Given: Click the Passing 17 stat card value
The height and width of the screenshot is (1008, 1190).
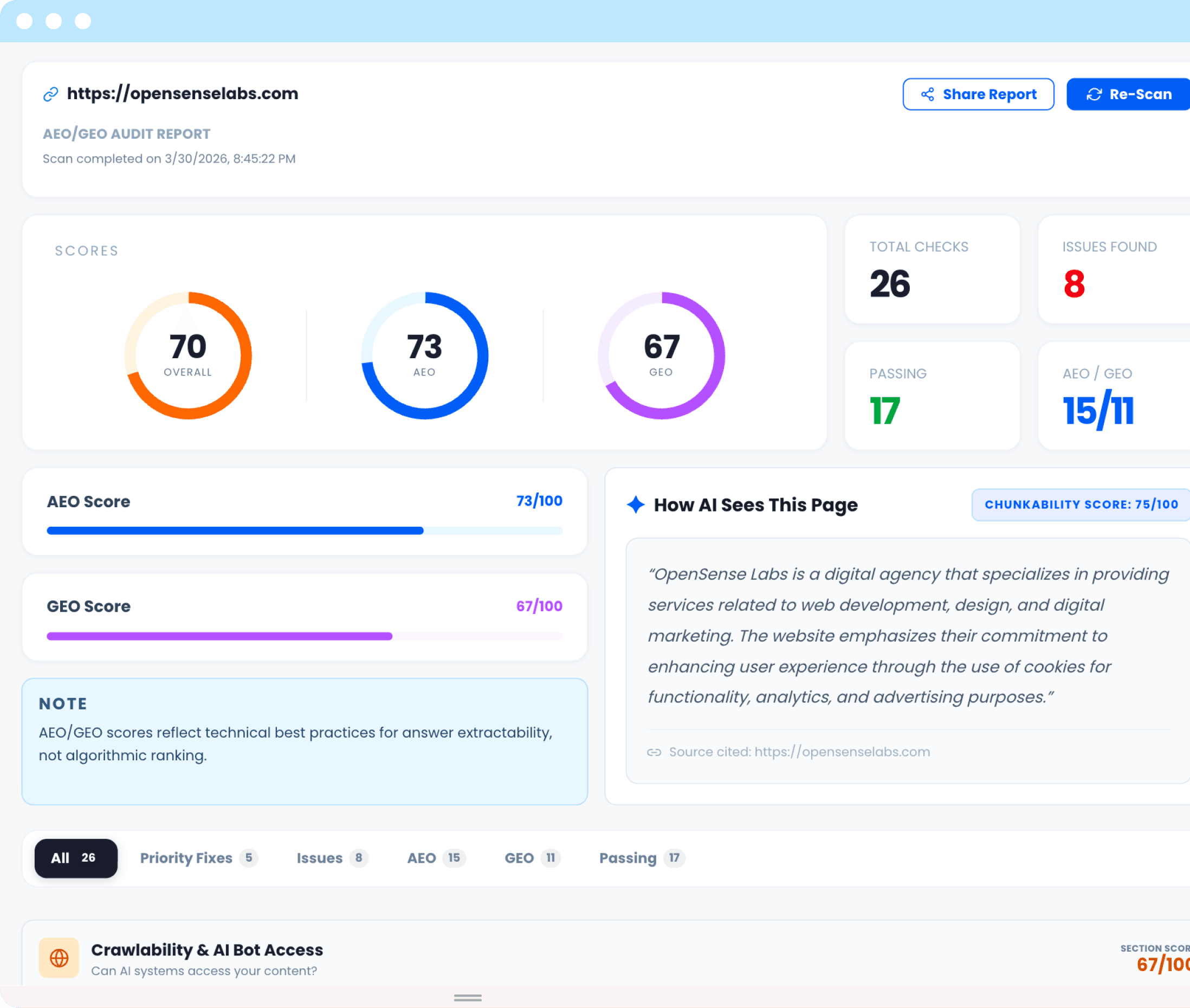Looking at the screenshot, I should pyautogui.click(x=885, y=411).
